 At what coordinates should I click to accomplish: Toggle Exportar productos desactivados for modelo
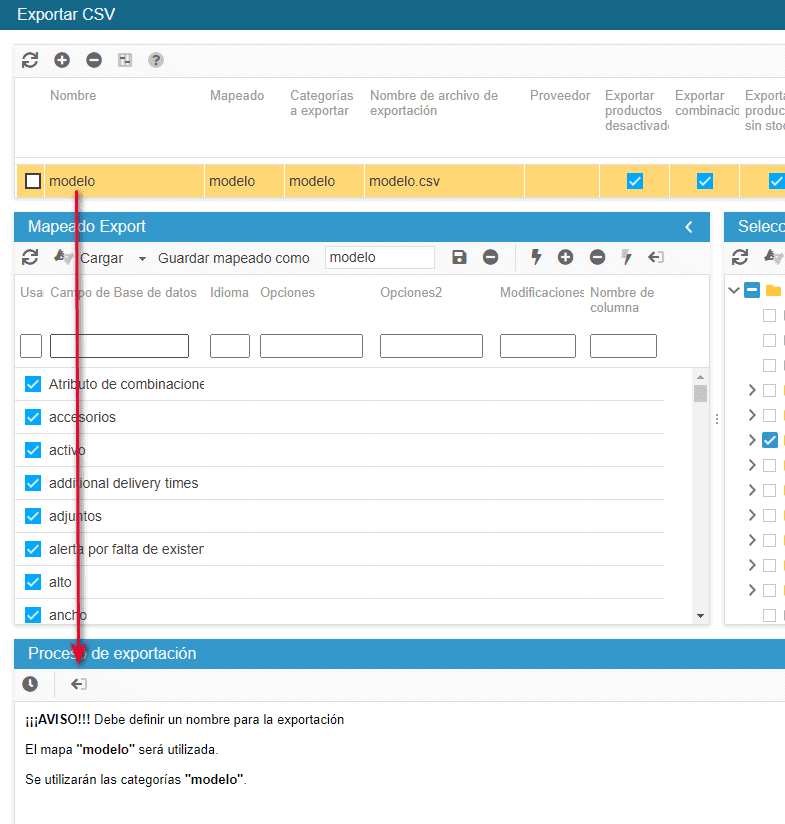(634, 181)
